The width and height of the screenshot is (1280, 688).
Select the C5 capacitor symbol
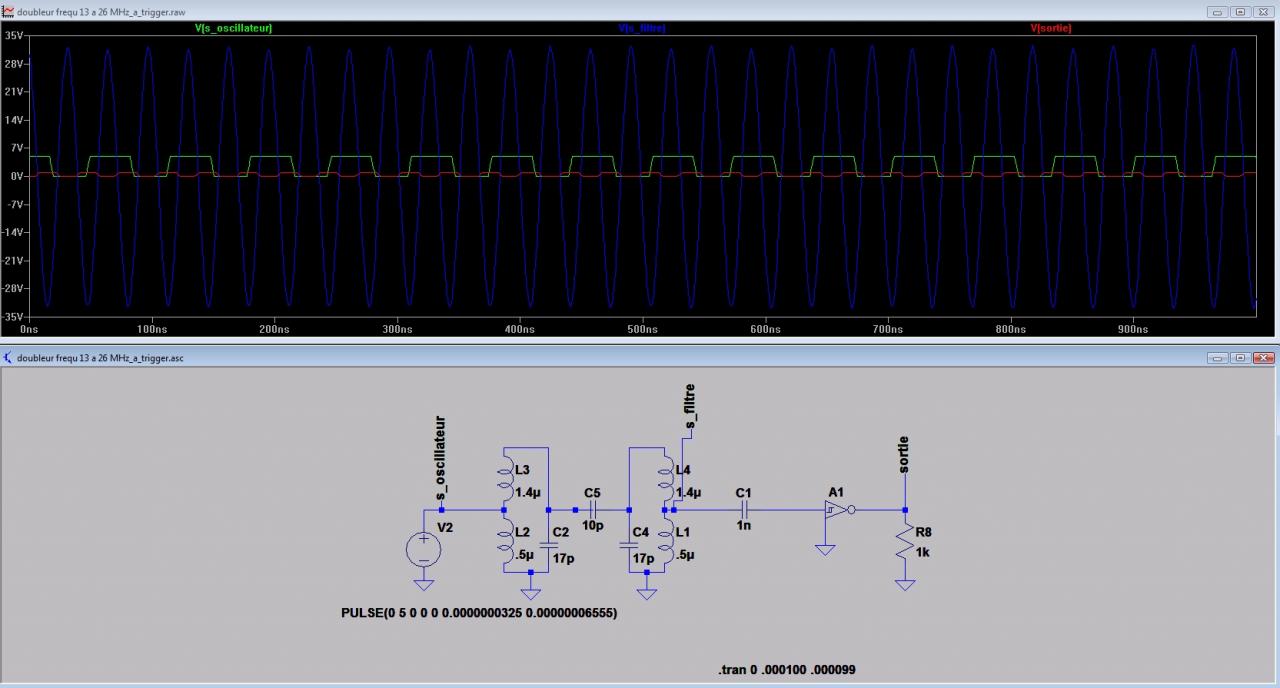(591, 509)
